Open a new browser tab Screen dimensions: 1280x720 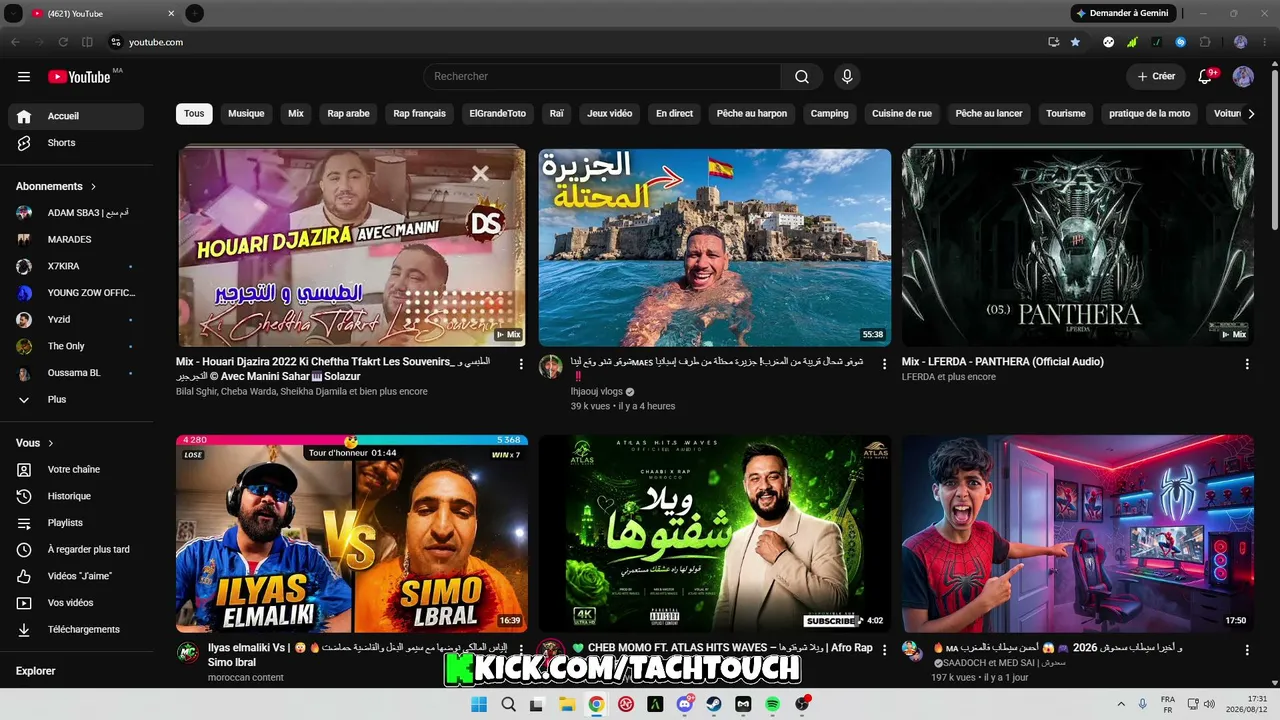[x=195, y=14]
